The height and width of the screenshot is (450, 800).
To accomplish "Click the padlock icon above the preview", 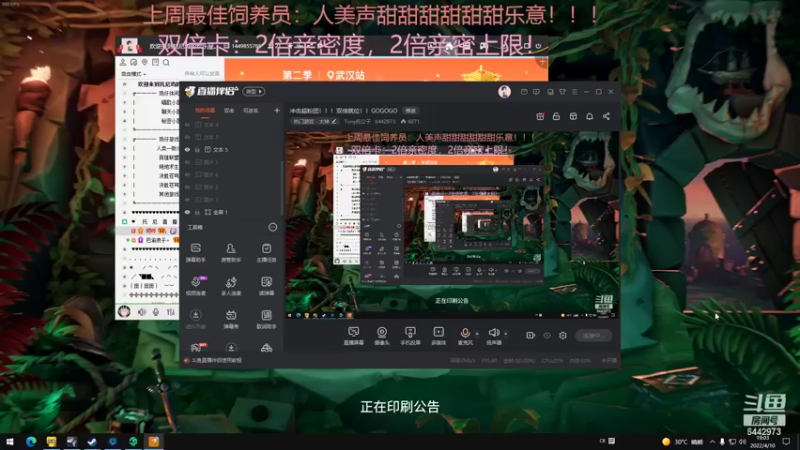I will 556,116.
